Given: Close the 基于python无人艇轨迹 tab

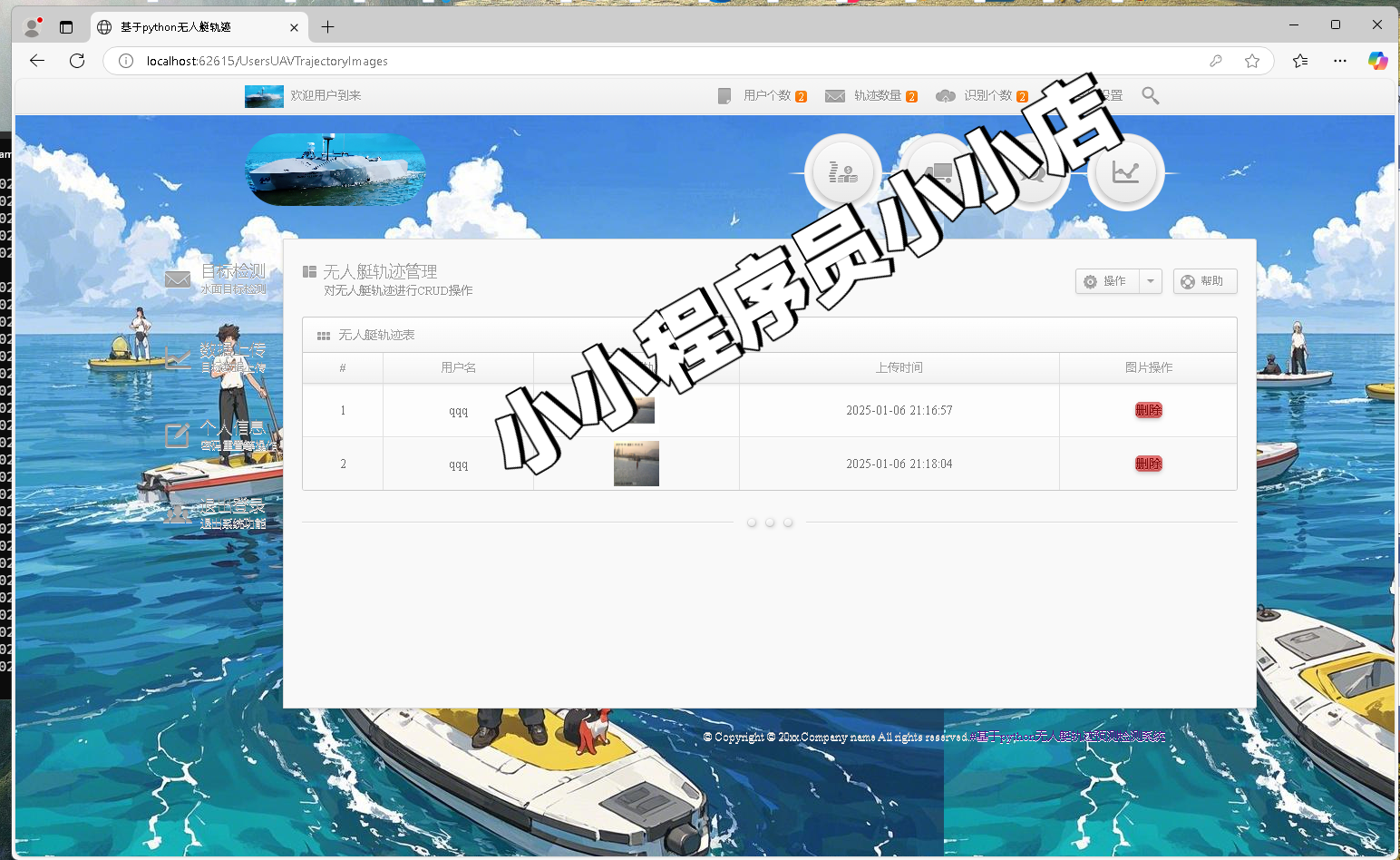Looking at the screenshot, I should (294, 27).
